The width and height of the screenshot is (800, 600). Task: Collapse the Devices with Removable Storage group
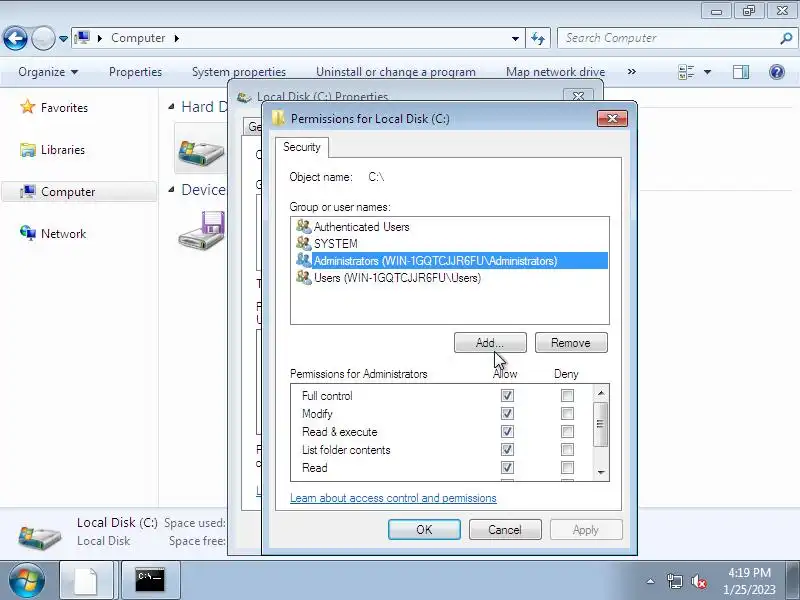pos(171,190)
